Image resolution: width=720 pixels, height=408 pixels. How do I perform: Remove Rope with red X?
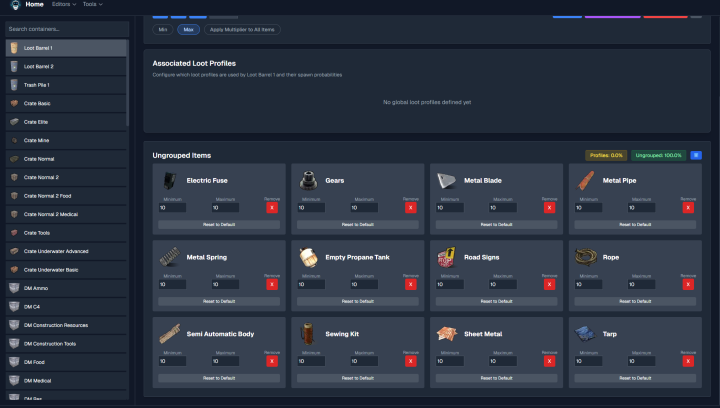pyautogui.click(x=688, y=285)
